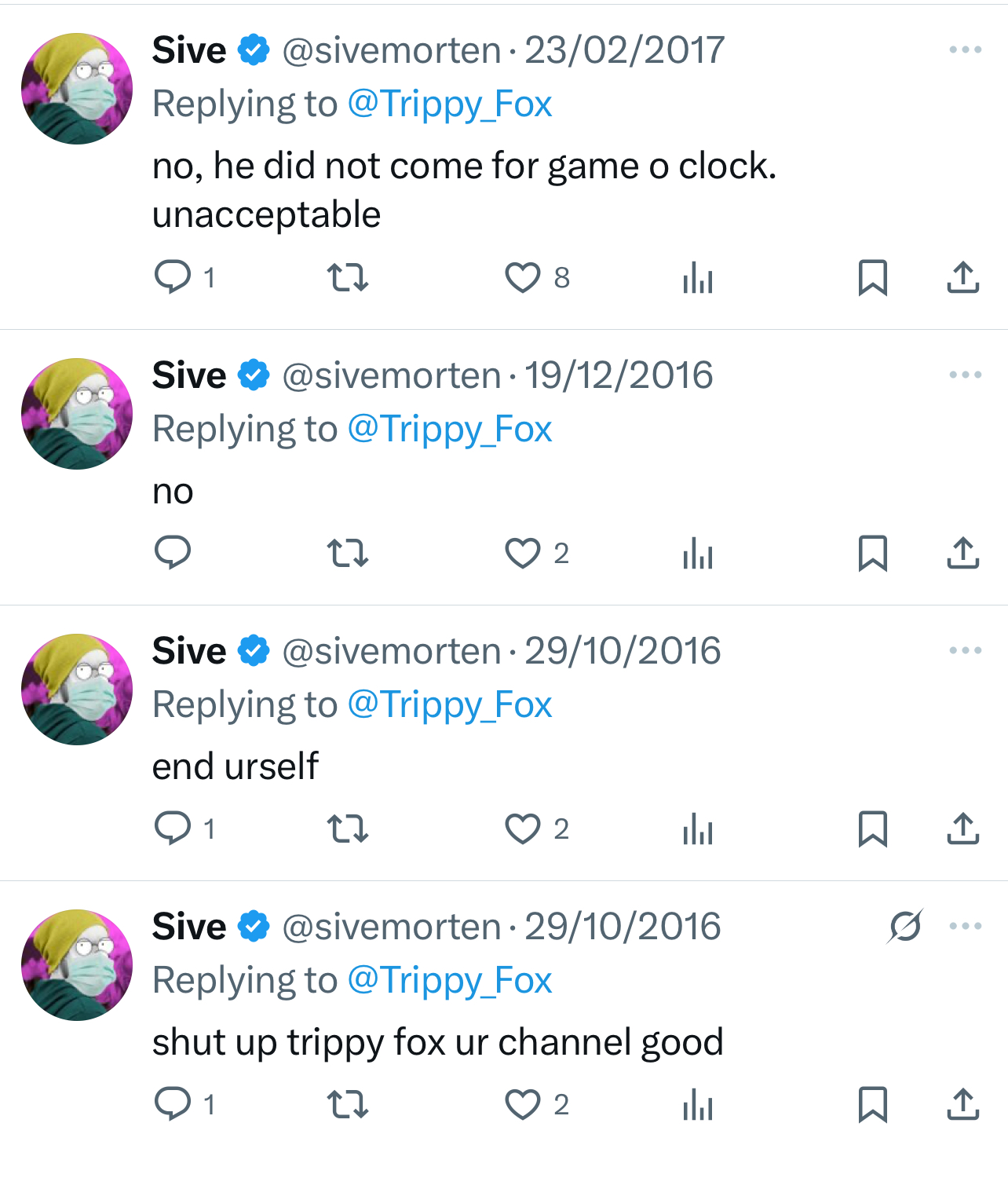The width and height of the screenshot is (1008, 1178).
Task: Like the "end urself" tweet
Action: click(522, 829)
